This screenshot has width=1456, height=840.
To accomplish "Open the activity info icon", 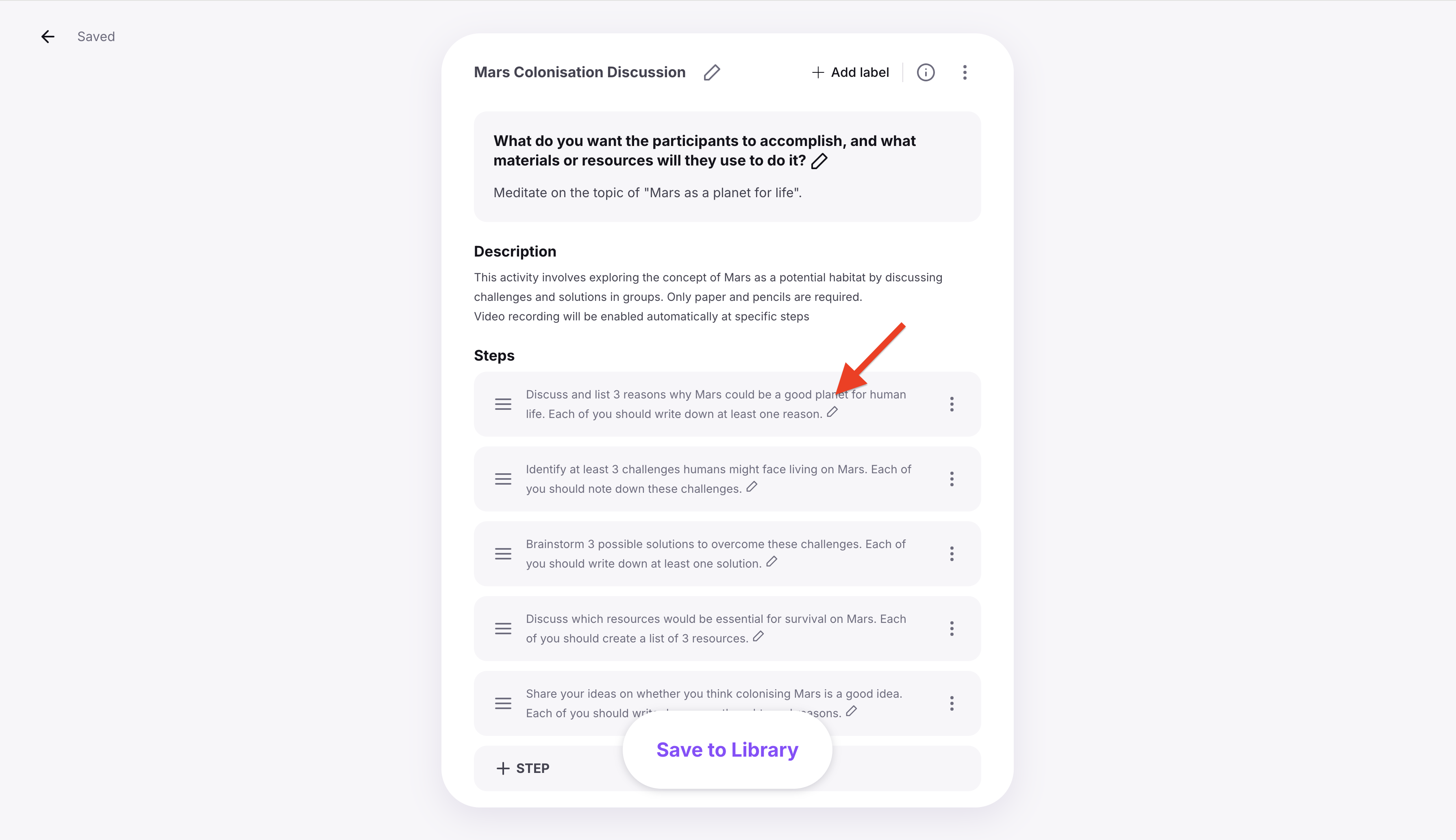I will pos(926,72).
